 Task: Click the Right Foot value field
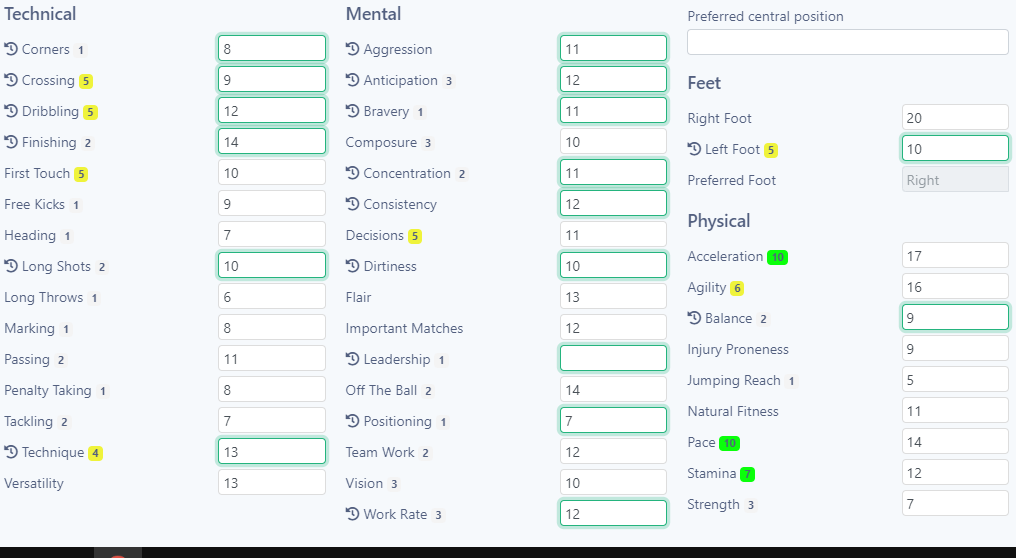(955, 117)
